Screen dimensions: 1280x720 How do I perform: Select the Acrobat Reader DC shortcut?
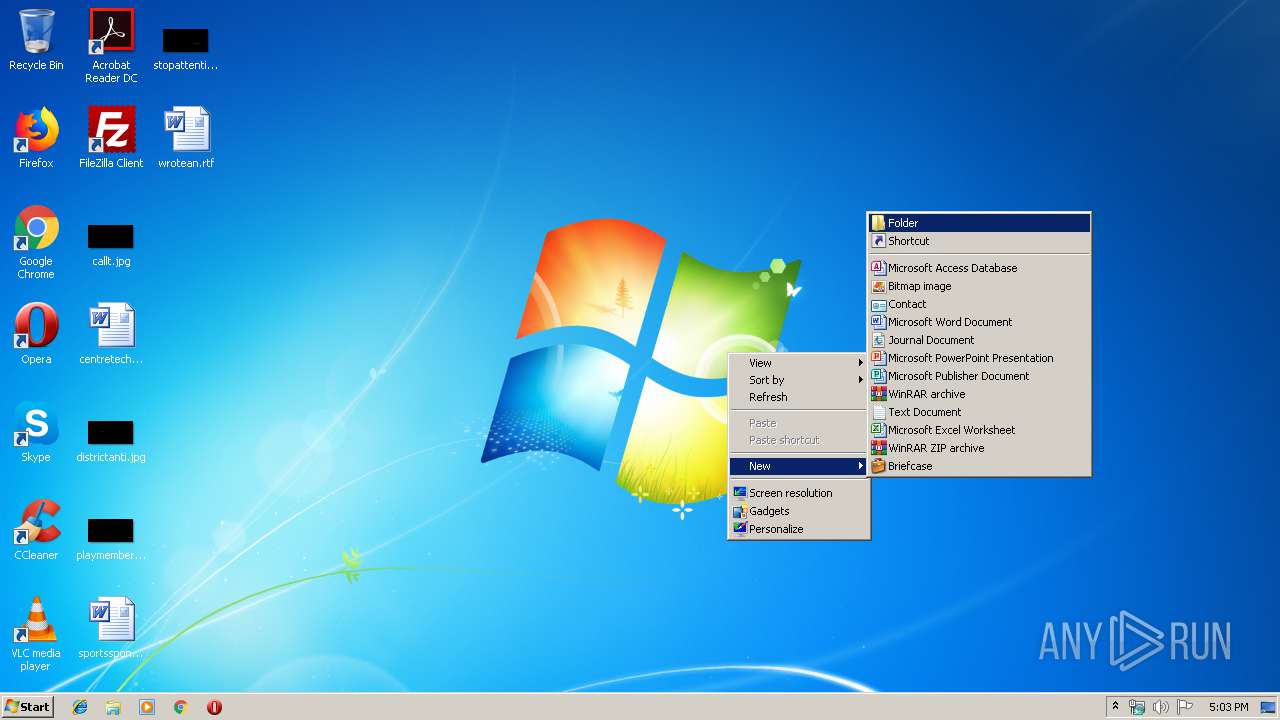111,46
